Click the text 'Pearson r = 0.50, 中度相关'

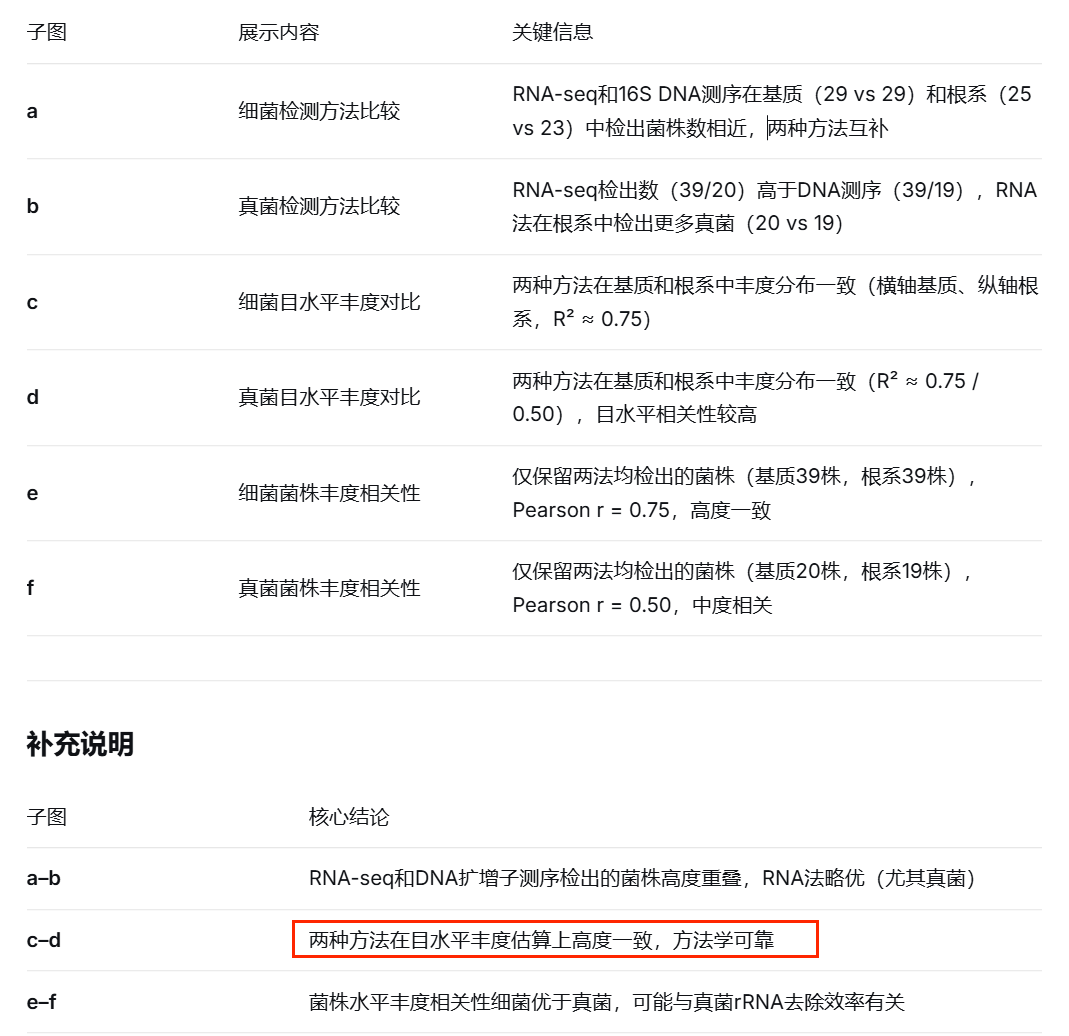(x=642, y=605)
